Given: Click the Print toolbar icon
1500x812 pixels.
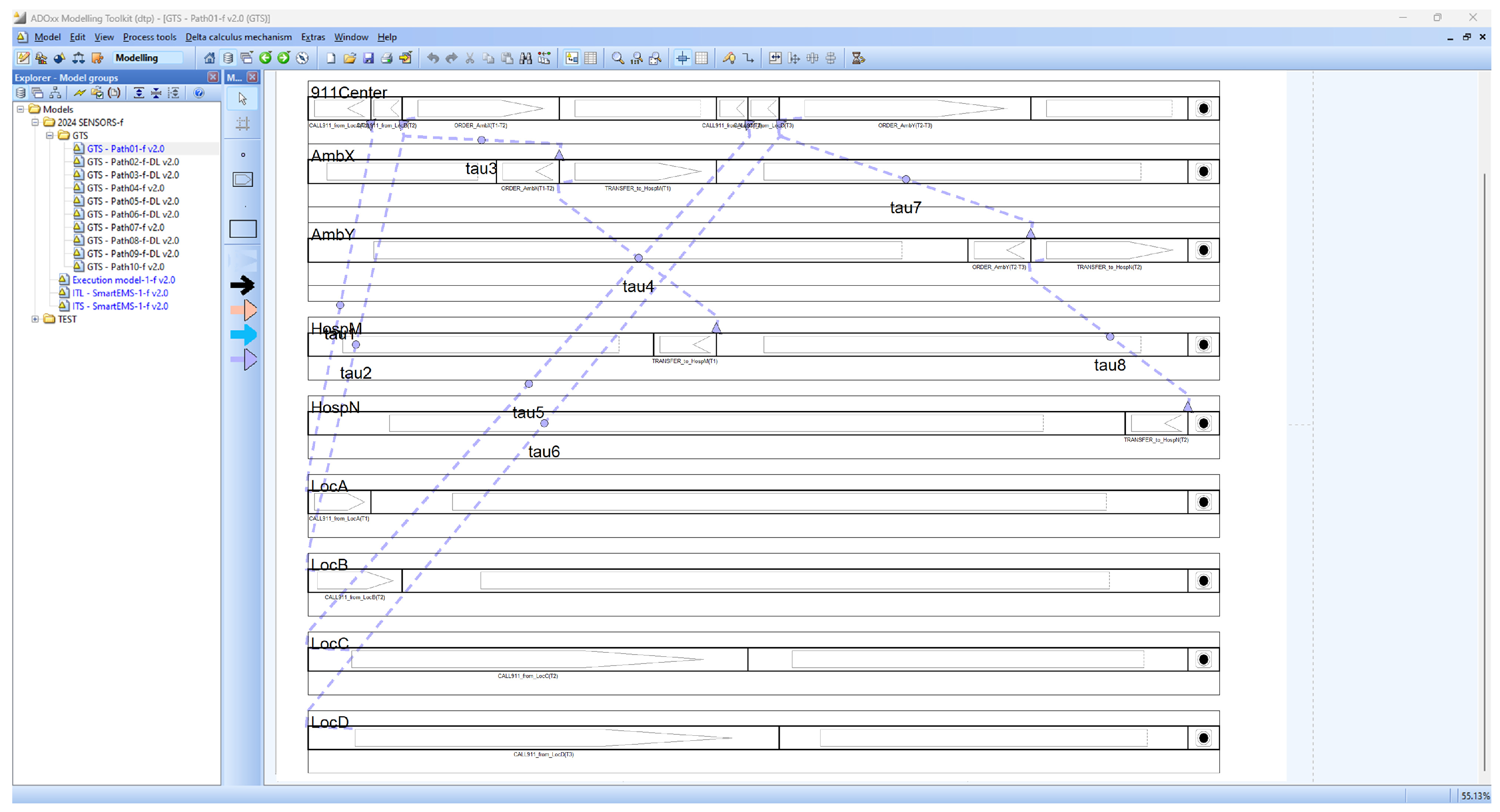Looking at the screenshot, I should click(x=387, y=58).
